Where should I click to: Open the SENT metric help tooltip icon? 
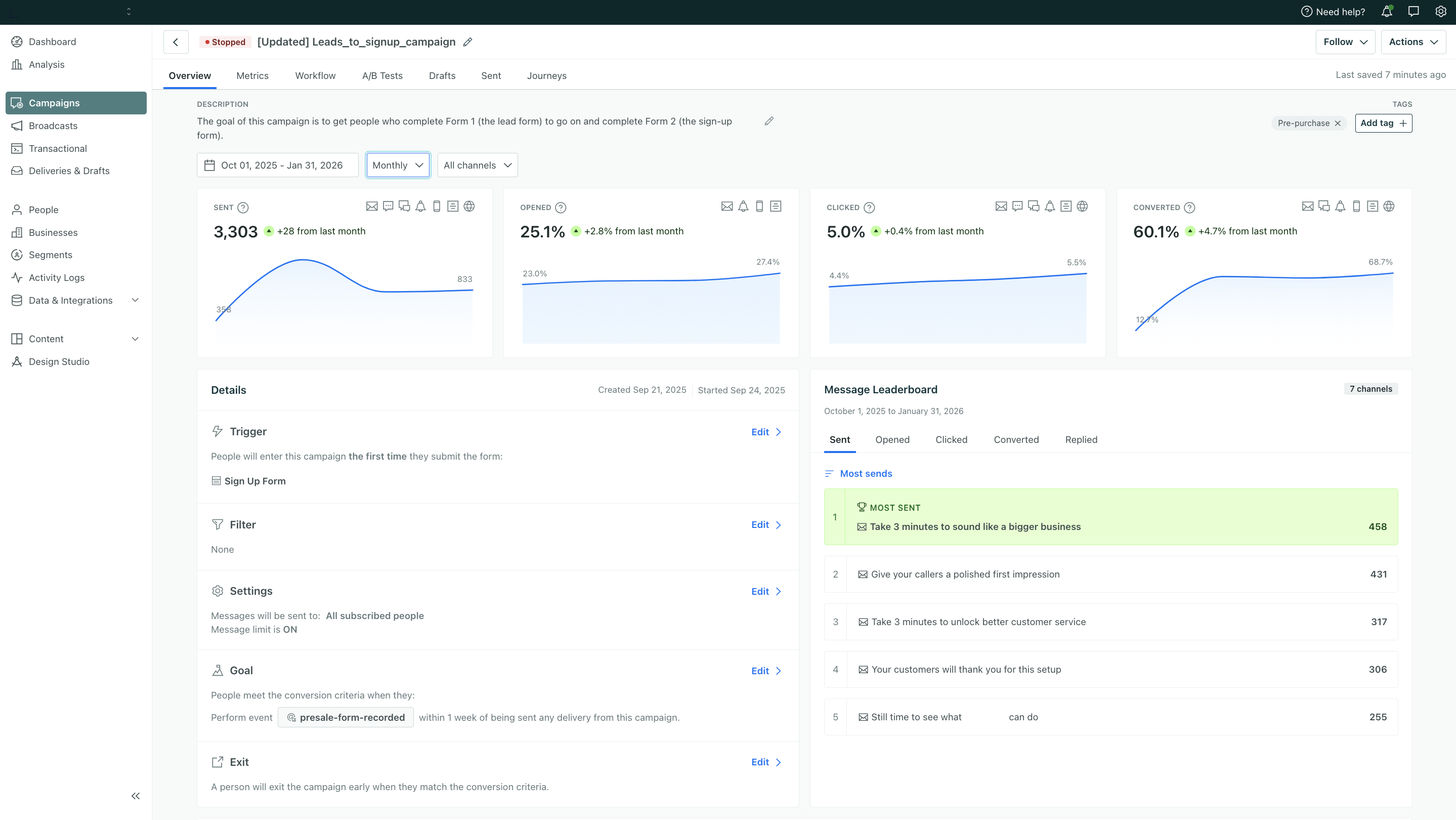[x=243, y=208]
